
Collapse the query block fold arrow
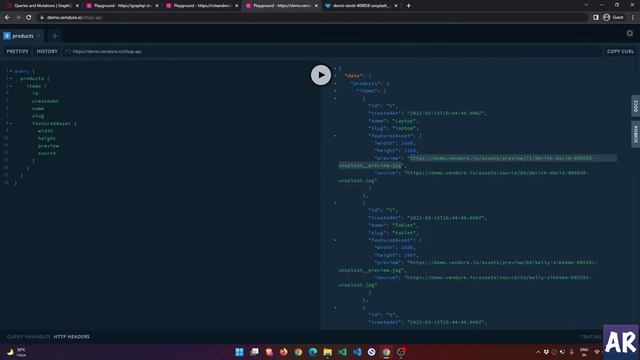(11, 71)
